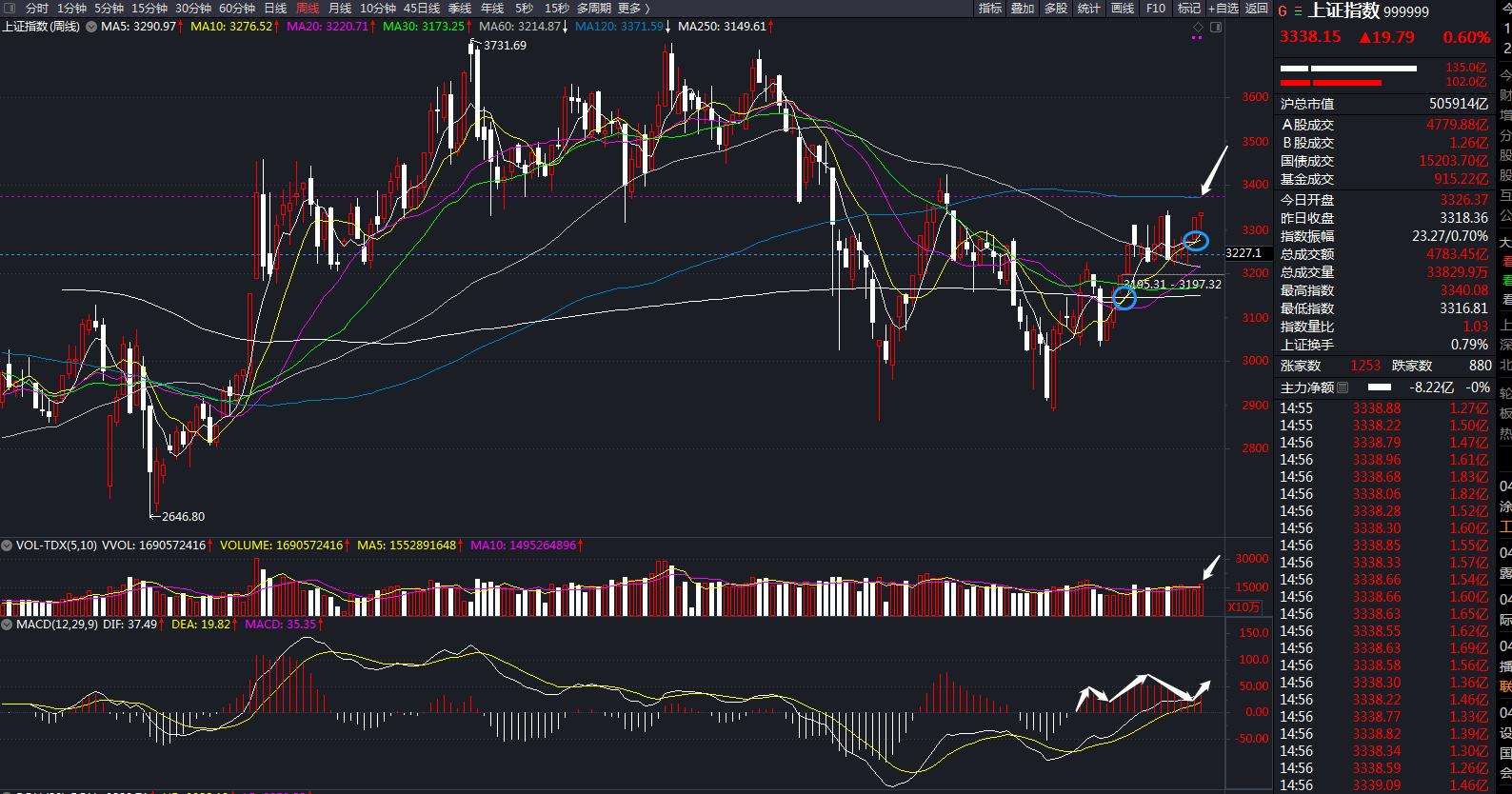Screen dimensions: 1512x794
Task: Open the 标记 marker tool
Action: [x=1189, y=9]
